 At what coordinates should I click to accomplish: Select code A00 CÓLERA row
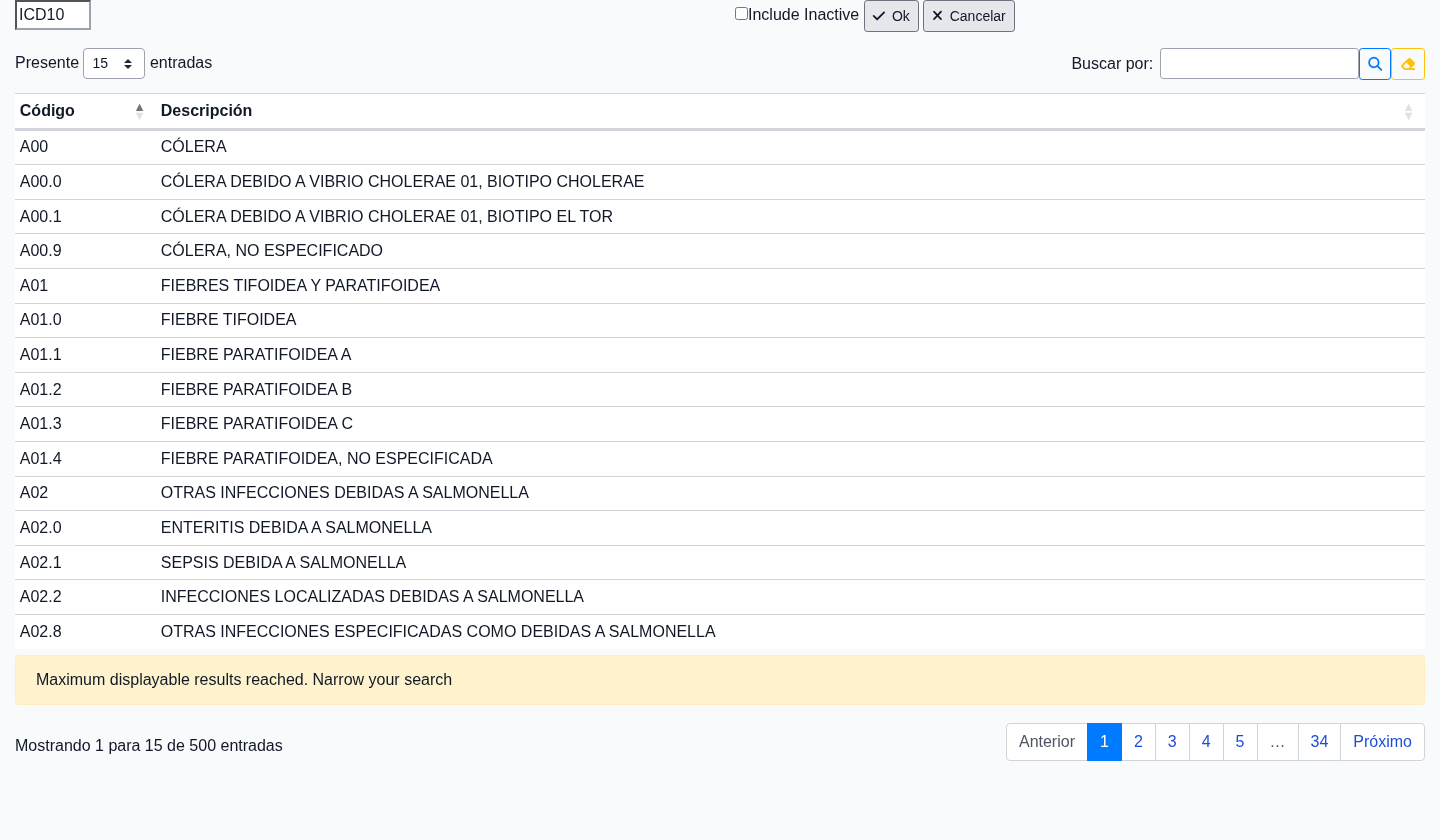click(194, 147)
